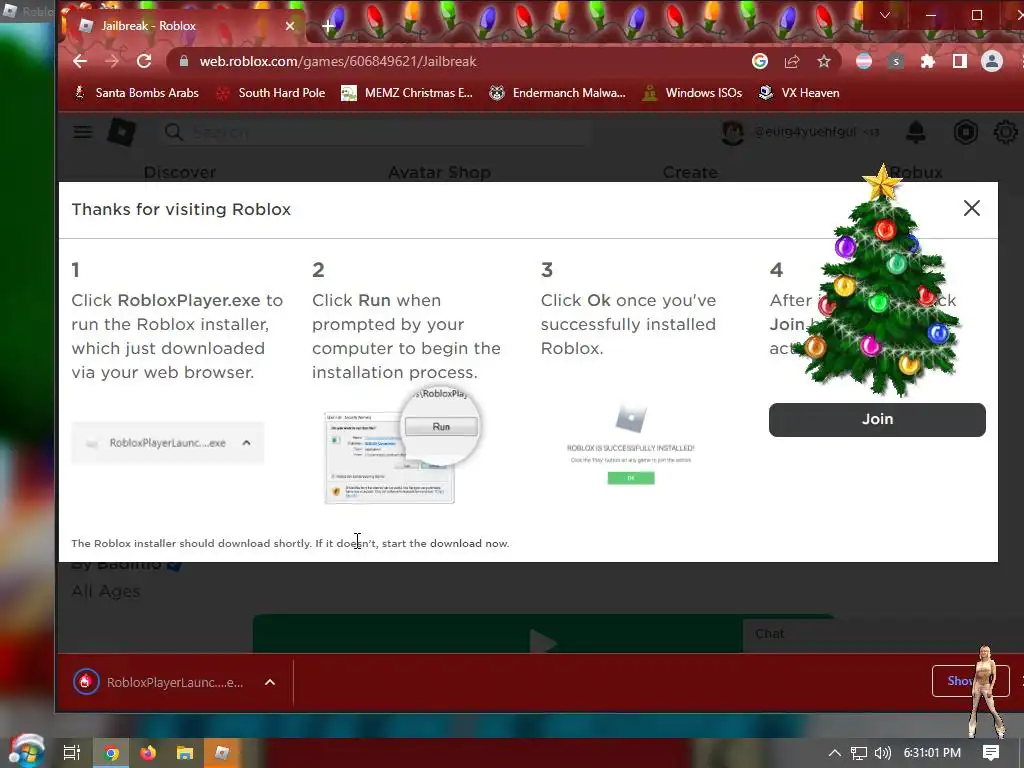Image resolution: width=1024 pixels, height=768 pixels.
Task: Open the MEMZ Christmas bookmark
Action: click(407, 93)
